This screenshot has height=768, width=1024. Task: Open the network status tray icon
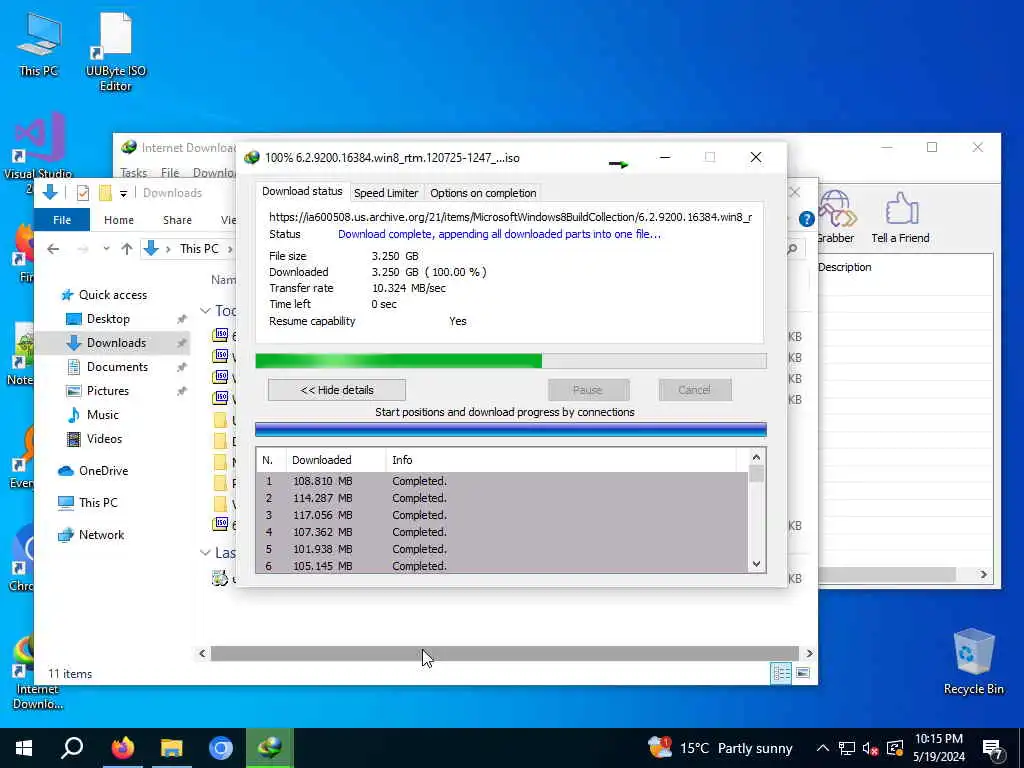coord(847,748)
